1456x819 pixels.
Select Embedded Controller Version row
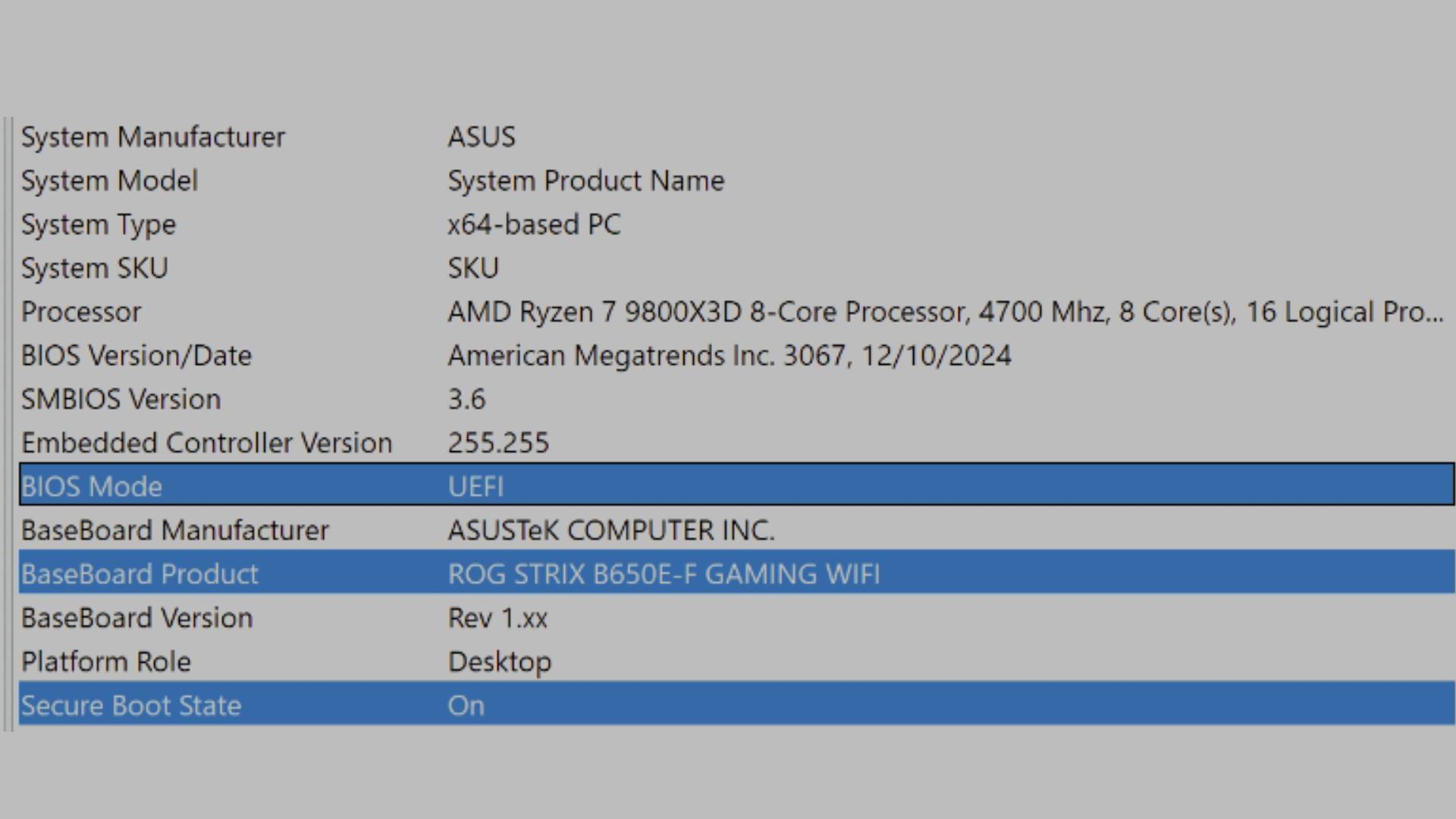tap(206, 443)
